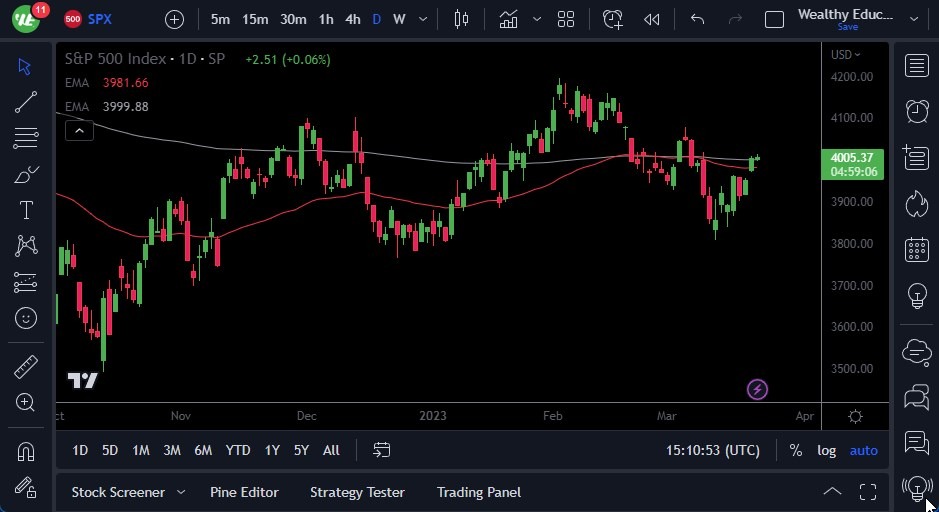Toggle percent scale mode

(795, 450)
